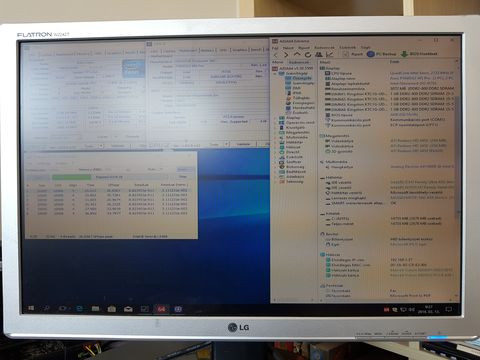
Task: Open Kedvencek menu in AIDA64
Action: tap(325, 48)
